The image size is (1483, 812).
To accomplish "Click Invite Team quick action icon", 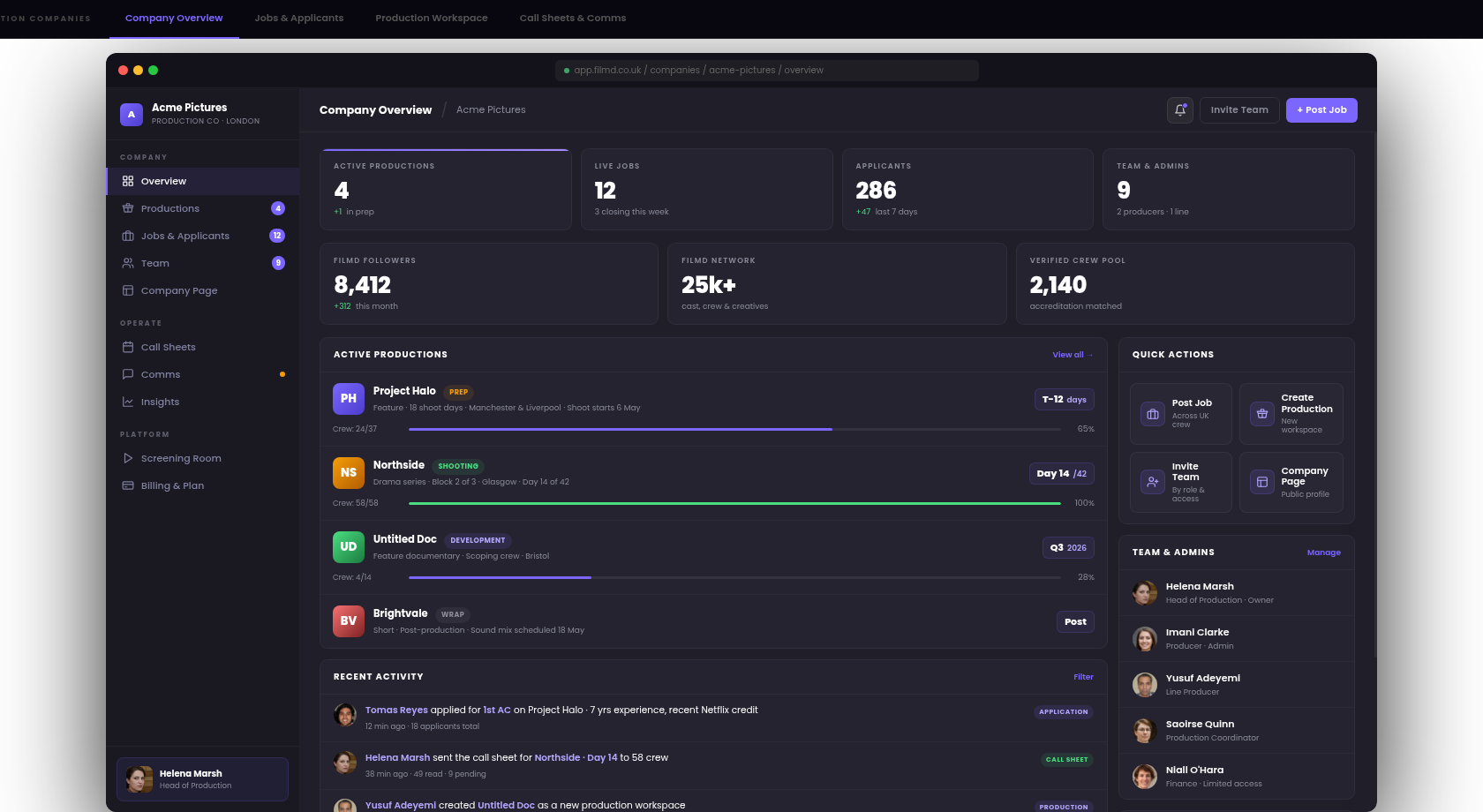I will coord(1153,482).
